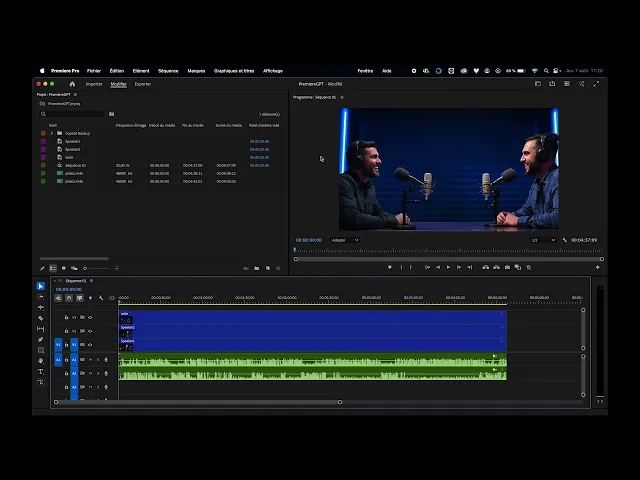Image resolution: width=640 pixels, height=480 pixels.
Task: Add marker in Program monitor
Action: [x=390, y=267]
